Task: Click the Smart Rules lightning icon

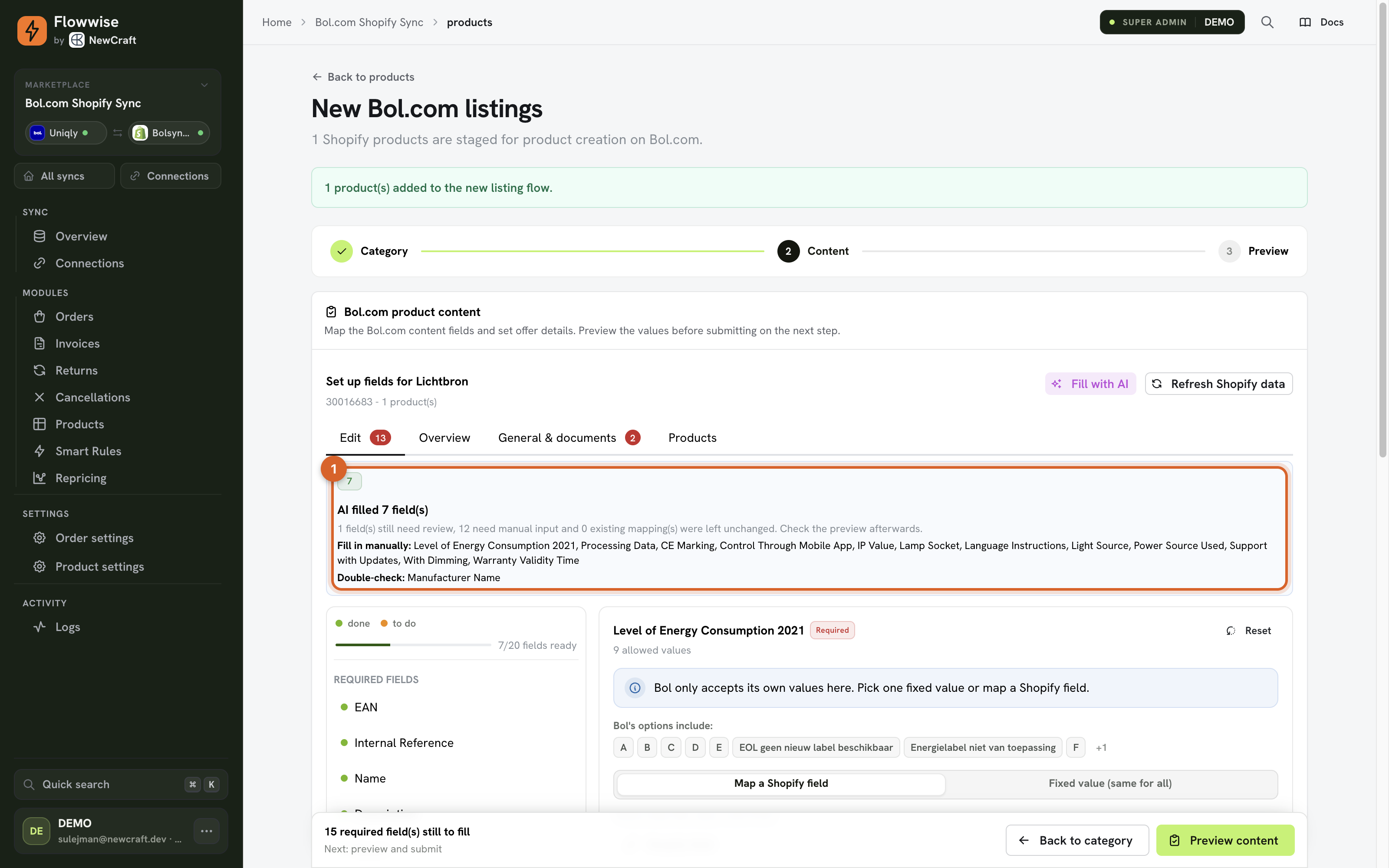Action: 39,451
